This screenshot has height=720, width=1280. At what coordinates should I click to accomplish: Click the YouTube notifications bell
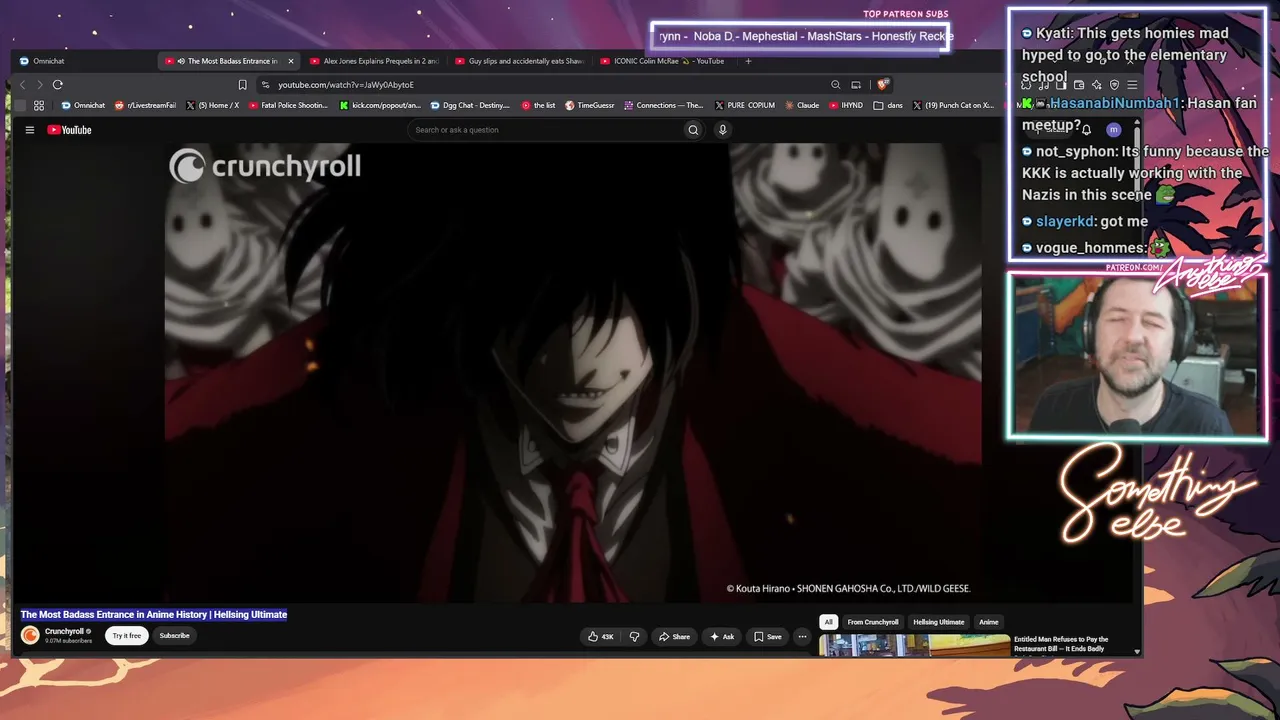click(1087, 130)
